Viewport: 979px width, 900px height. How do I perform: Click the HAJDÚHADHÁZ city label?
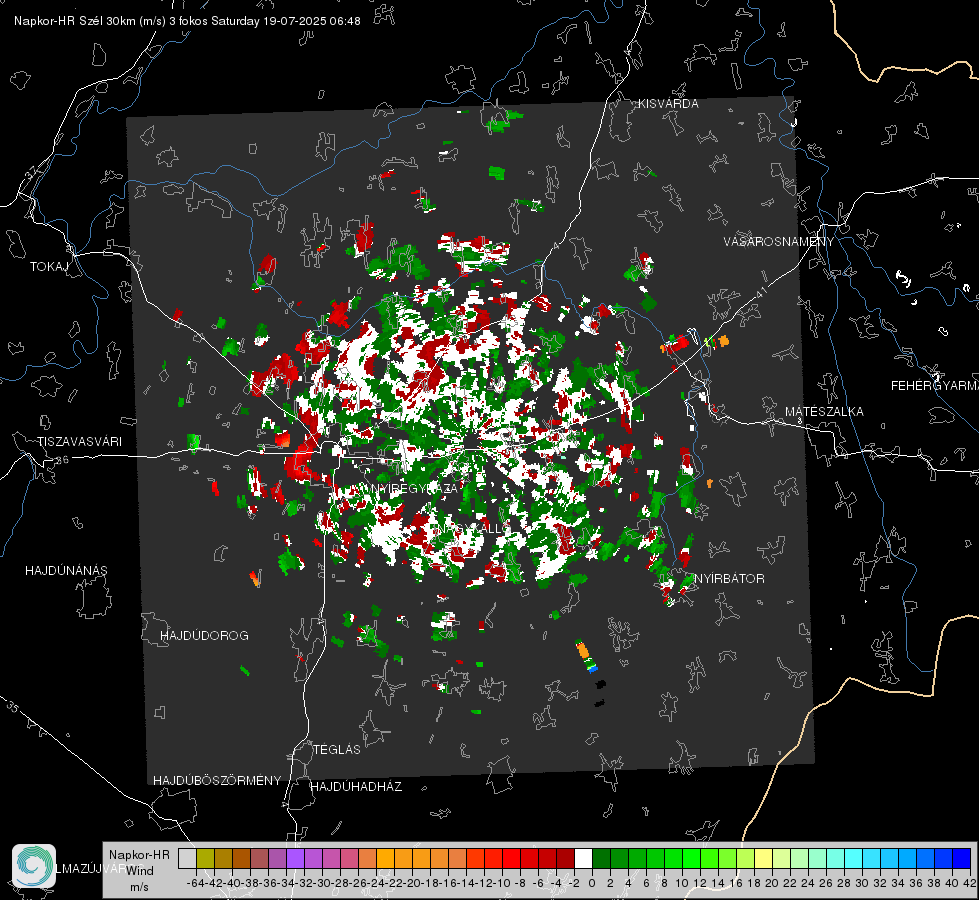click(x=356, y=787)
